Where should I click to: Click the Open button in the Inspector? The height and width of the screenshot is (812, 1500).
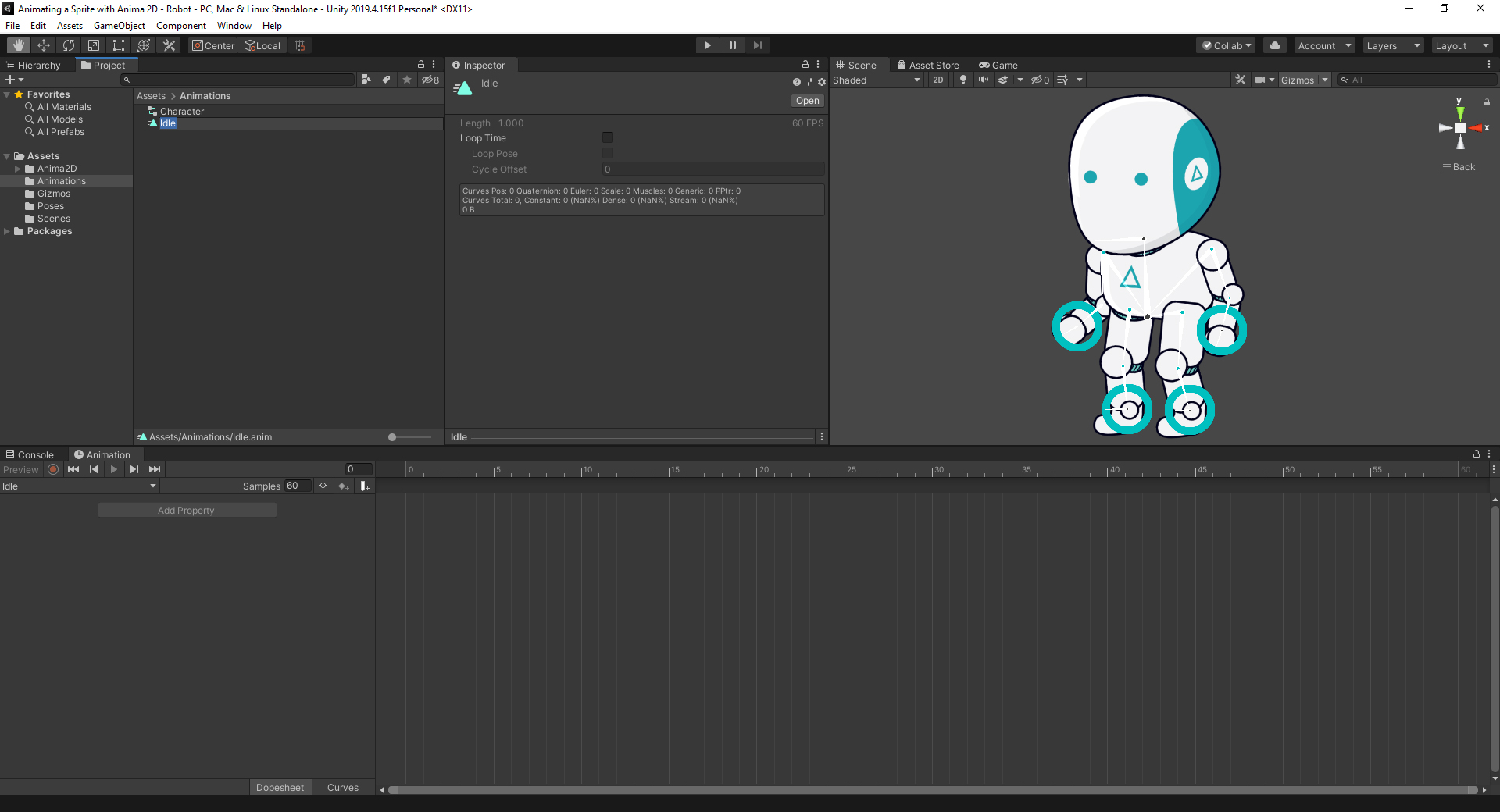click(x=807, y=100)
